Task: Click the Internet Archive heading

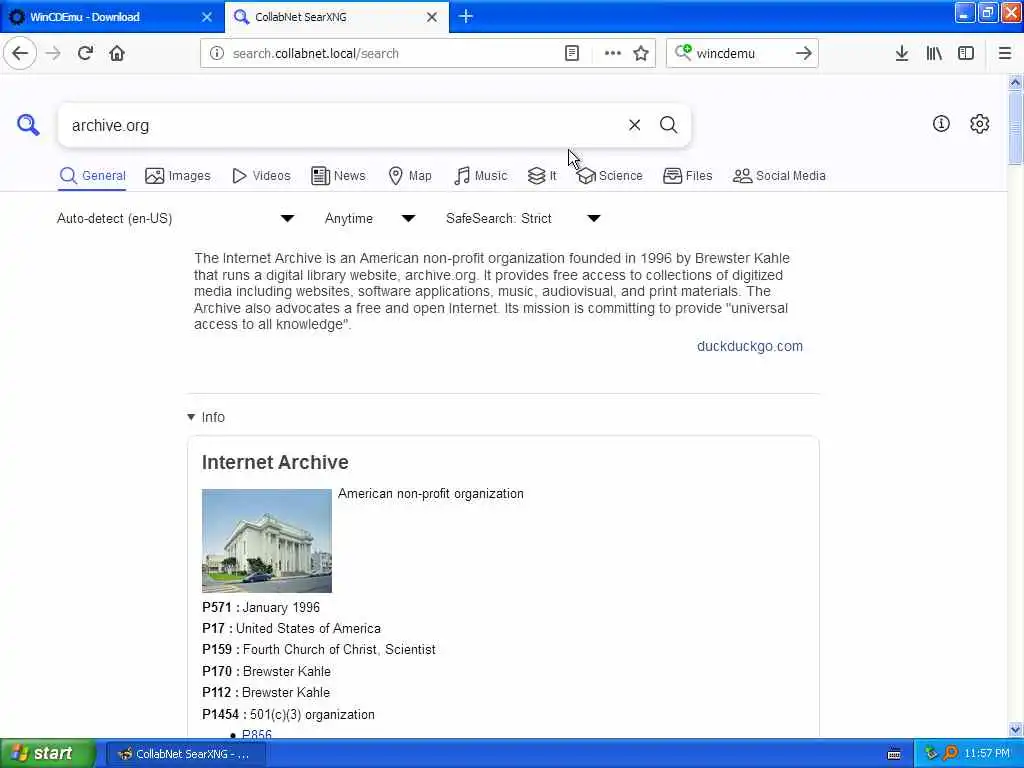Action: pyautogui.click(x=275, y=462)
